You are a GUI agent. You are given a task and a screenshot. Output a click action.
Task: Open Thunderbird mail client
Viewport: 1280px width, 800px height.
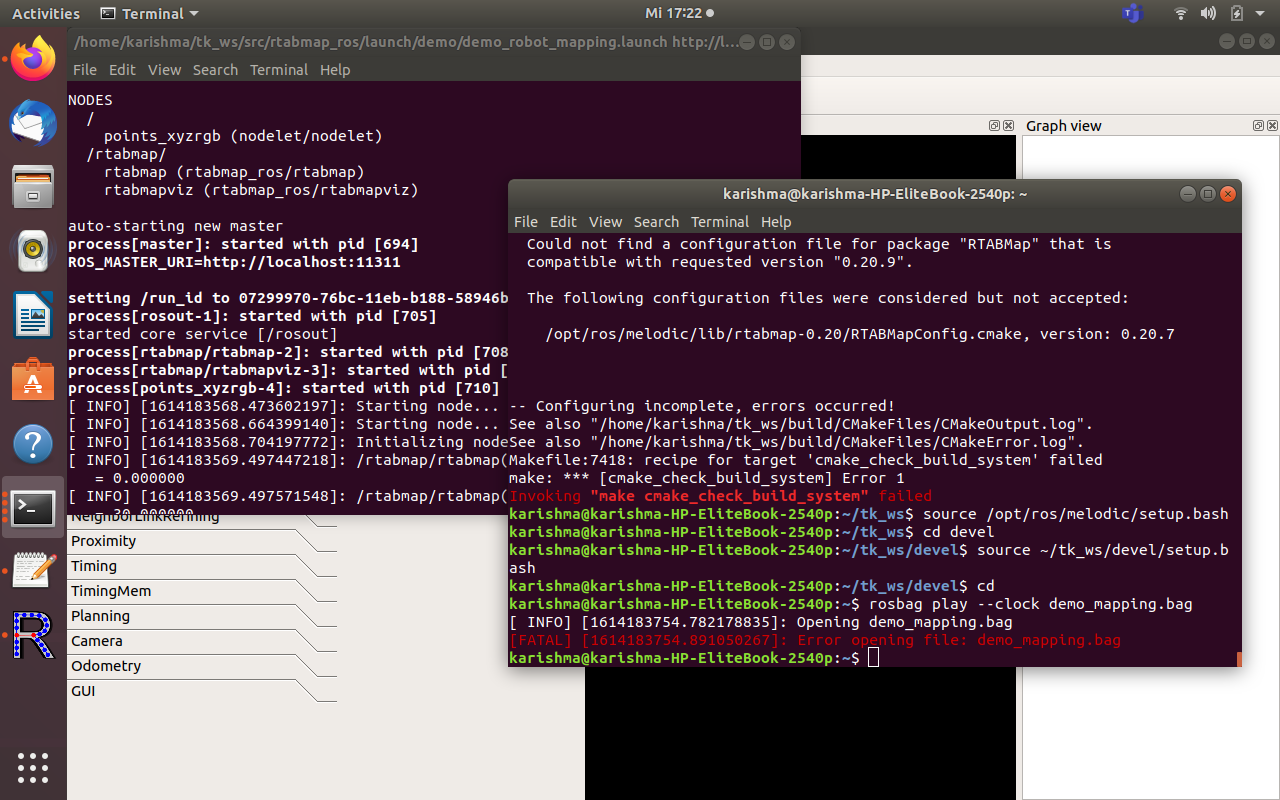click(33, 123)
